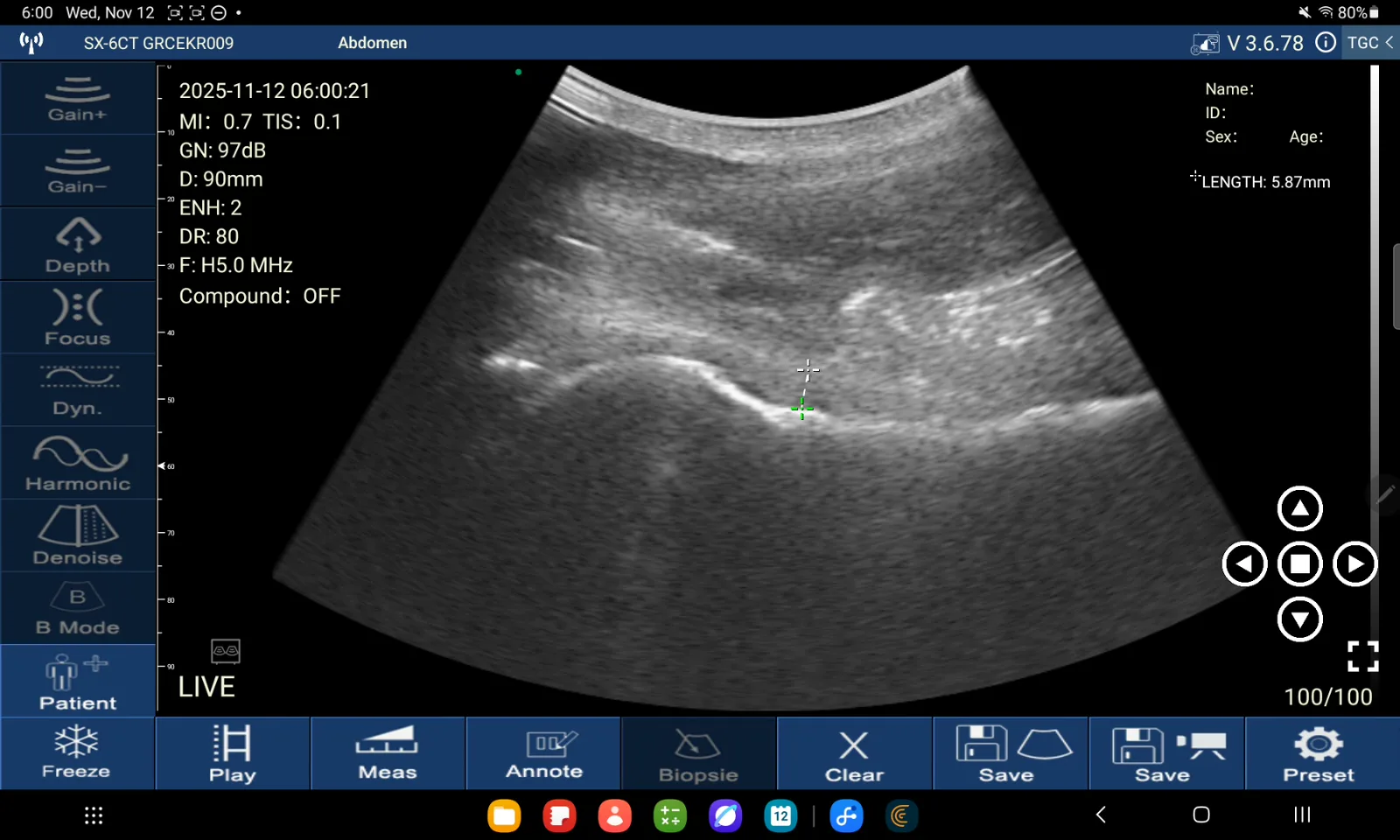Tap the Dyn. dynamic range button
1400x840 pixels.
coord(78,390)
